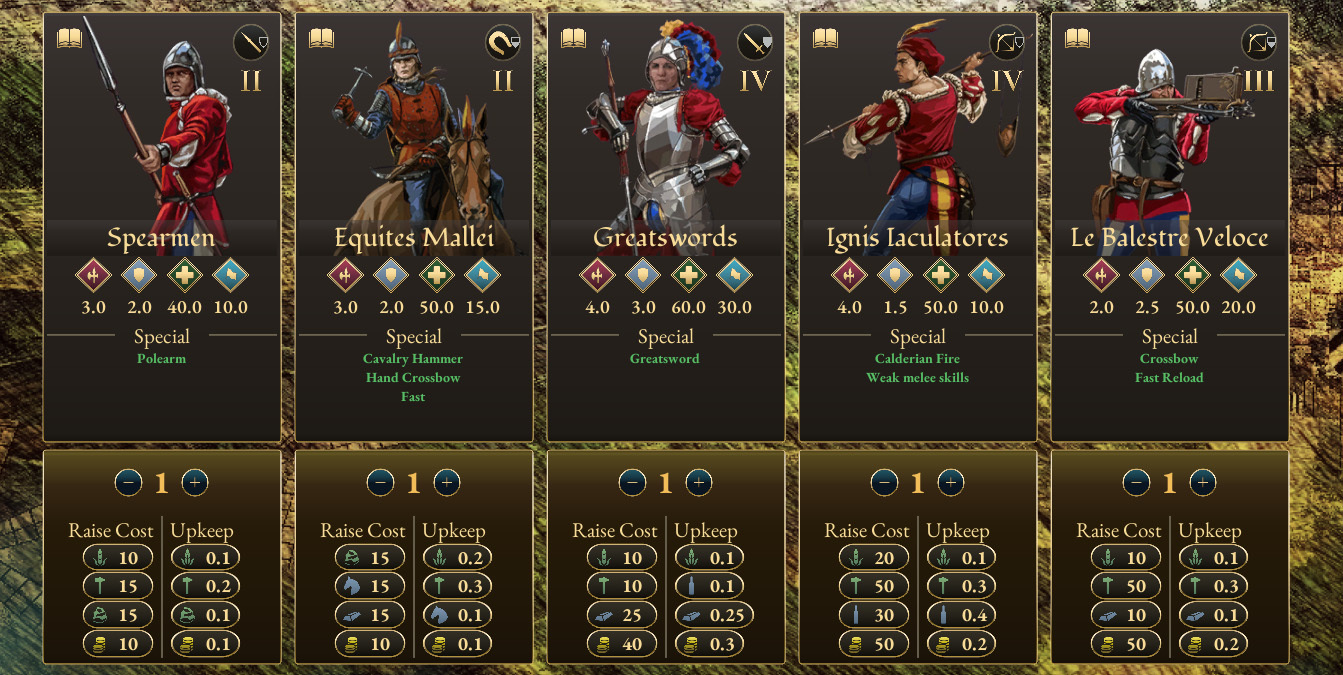Click the Calderian Fire special trait
Screen dimensions: 1343x675
point(918,358)
